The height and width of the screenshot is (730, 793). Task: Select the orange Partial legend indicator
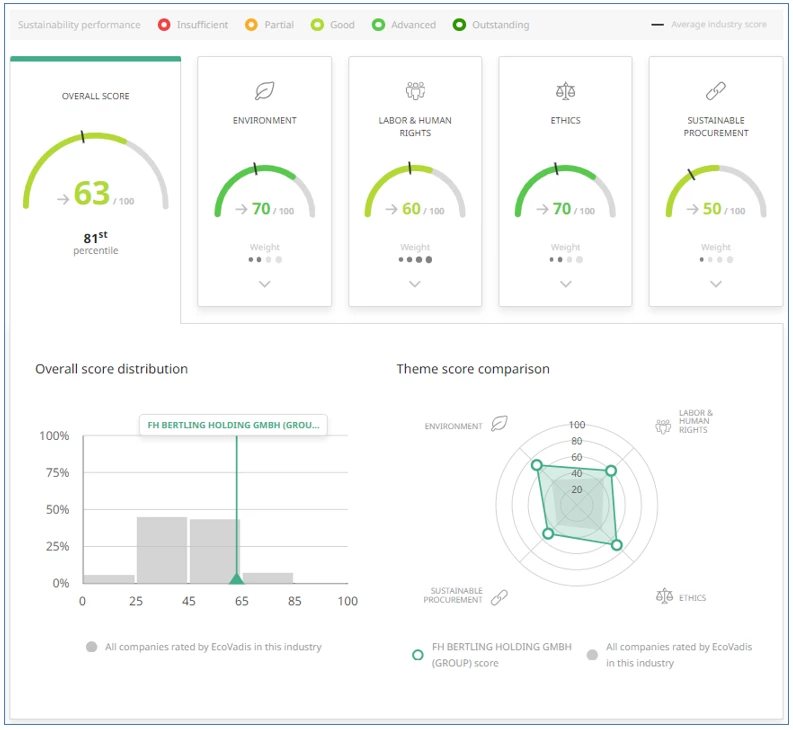pos(251,25)
